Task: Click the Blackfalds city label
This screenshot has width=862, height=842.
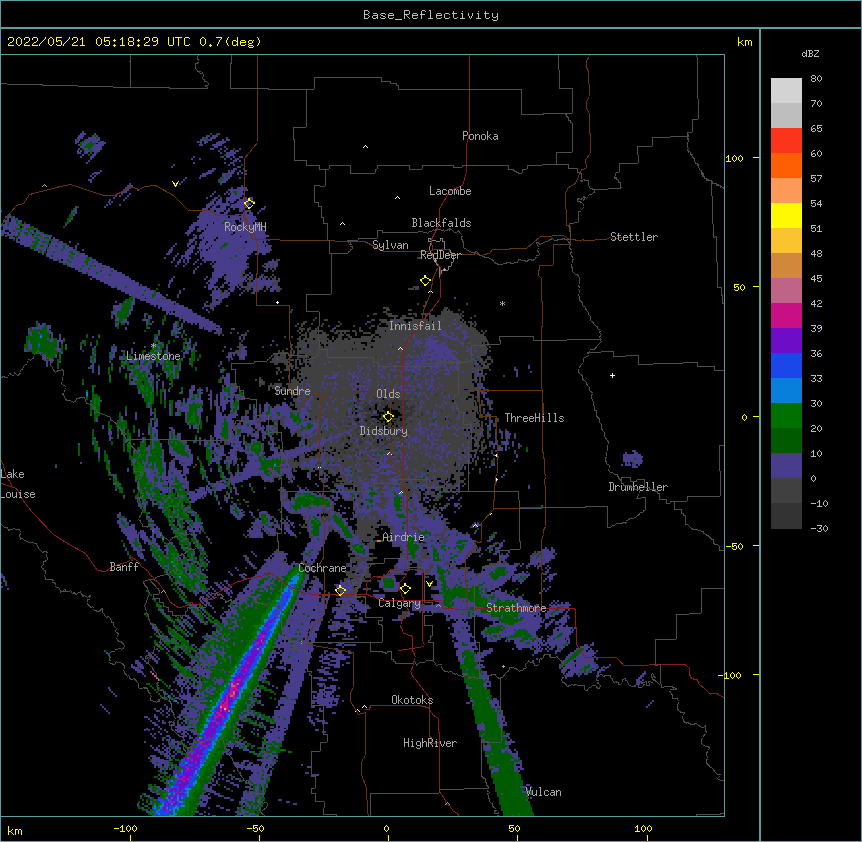Action: 441,223
